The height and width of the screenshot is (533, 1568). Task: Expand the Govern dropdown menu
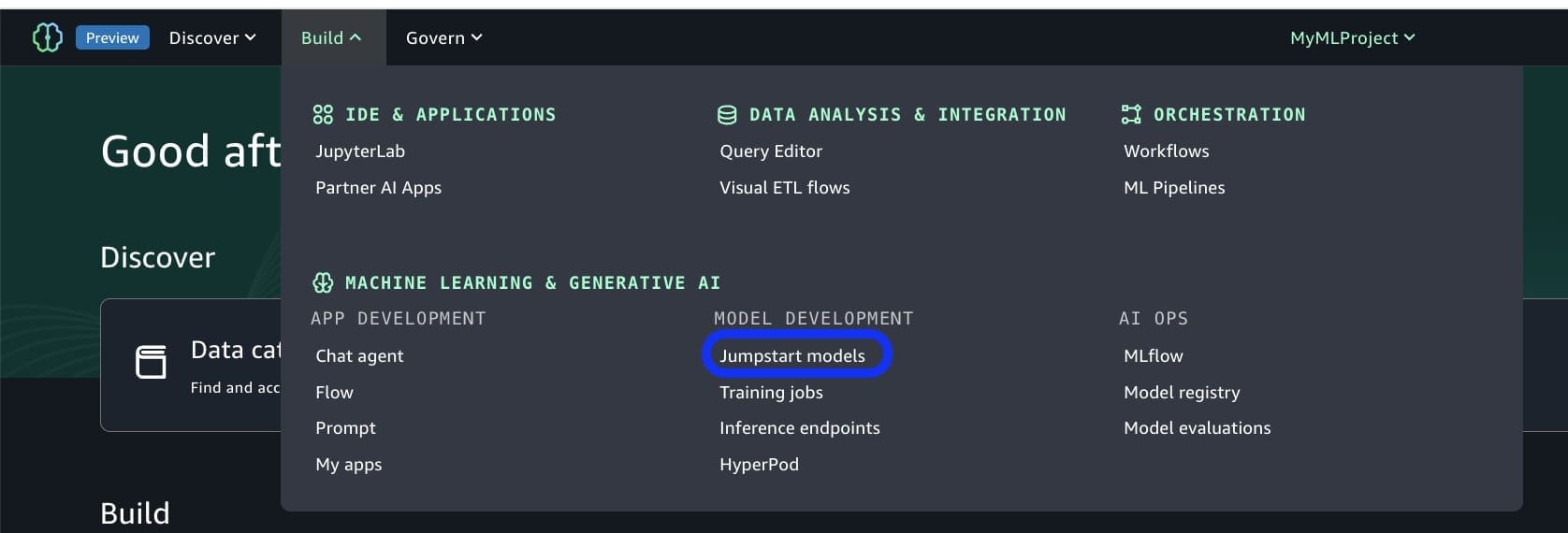443,37
